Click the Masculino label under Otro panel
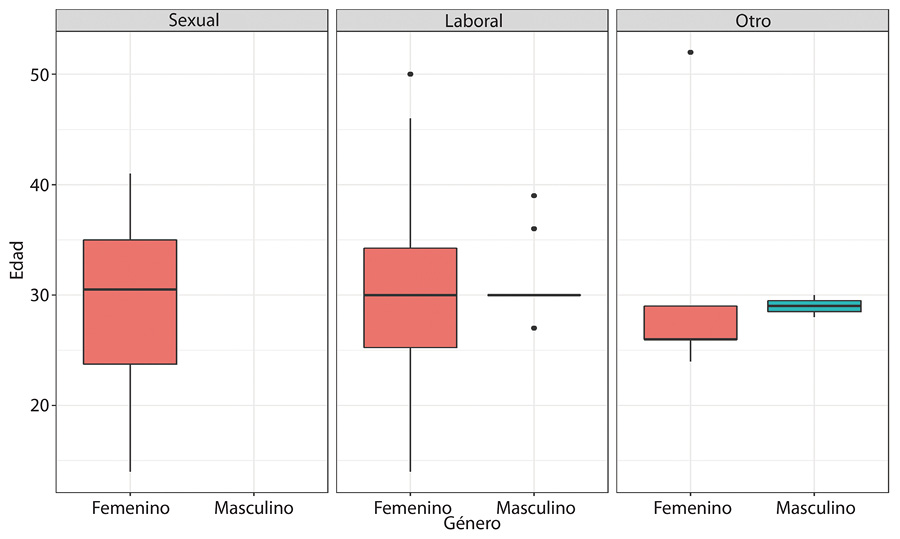900x539 pixels. click(x=816, y=508)
